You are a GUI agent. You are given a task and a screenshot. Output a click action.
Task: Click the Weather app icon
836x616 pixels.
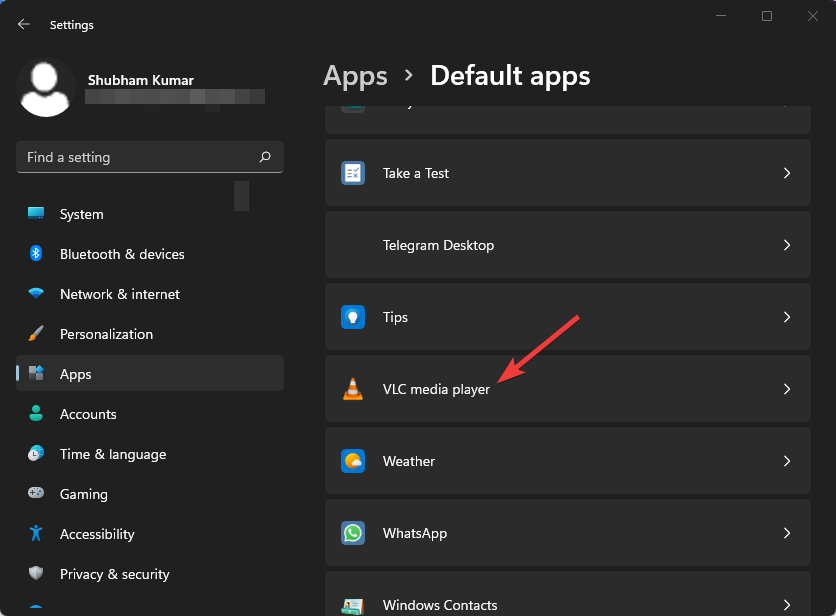(x=353, y=461)
